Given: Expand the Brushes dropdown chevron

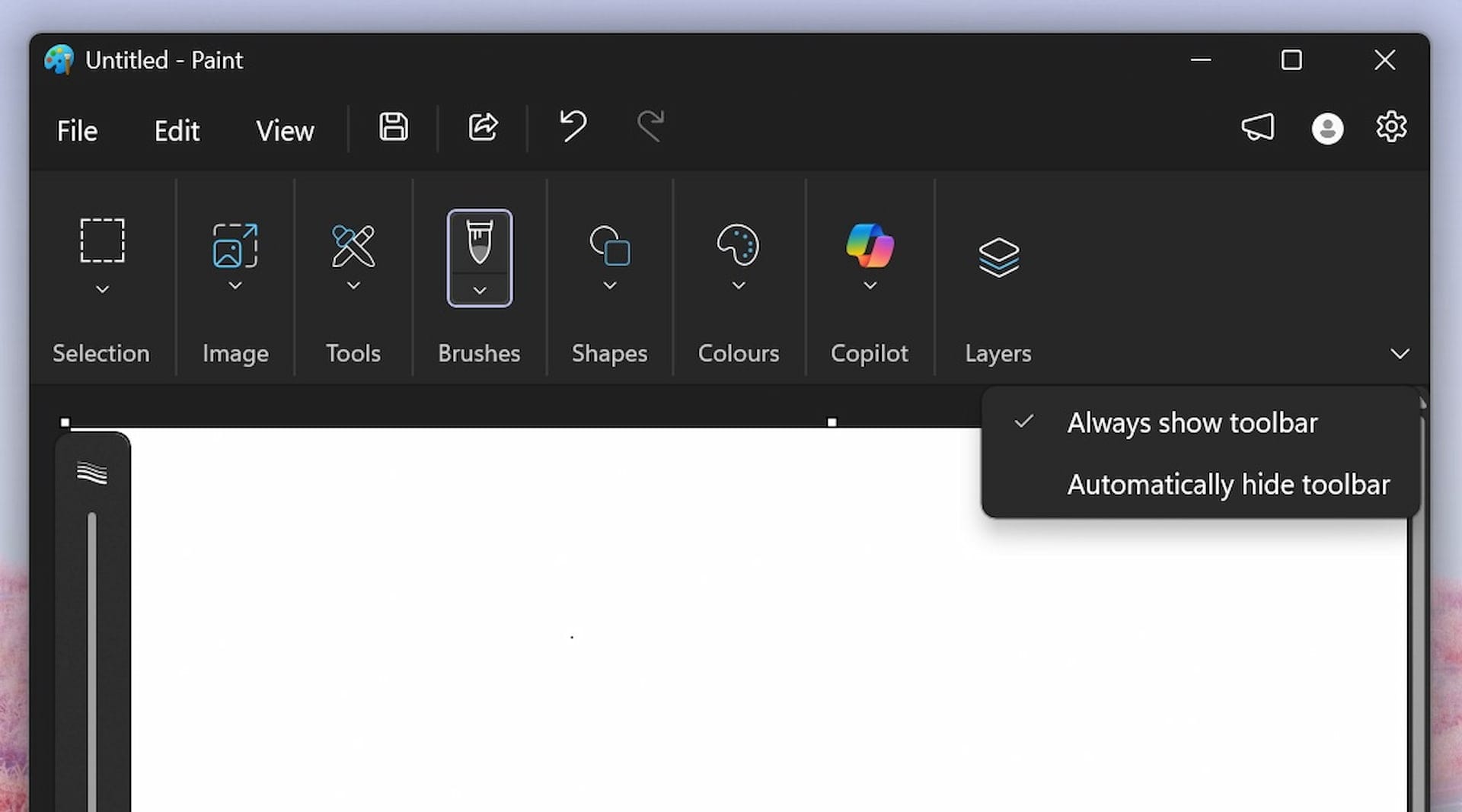Looking at the screenshot, I should click(479, 290).
